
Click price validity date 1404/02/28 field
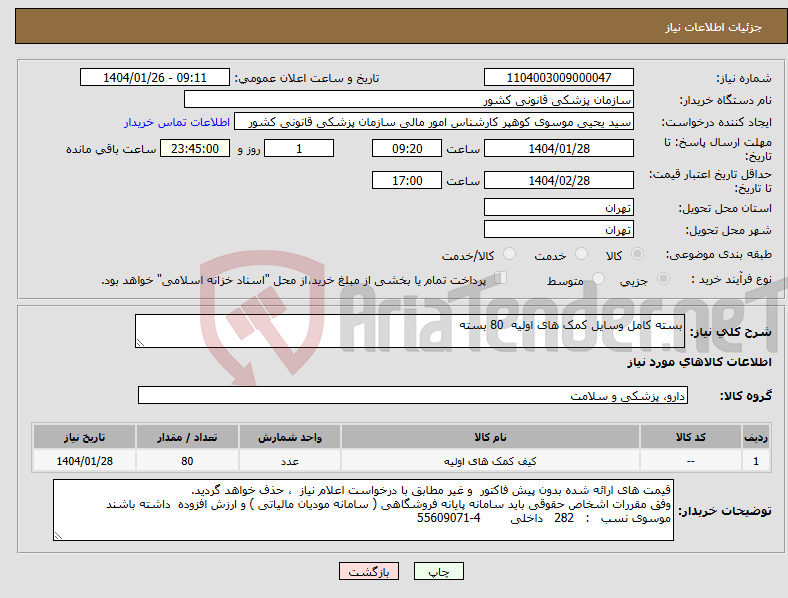click(558, 180)
